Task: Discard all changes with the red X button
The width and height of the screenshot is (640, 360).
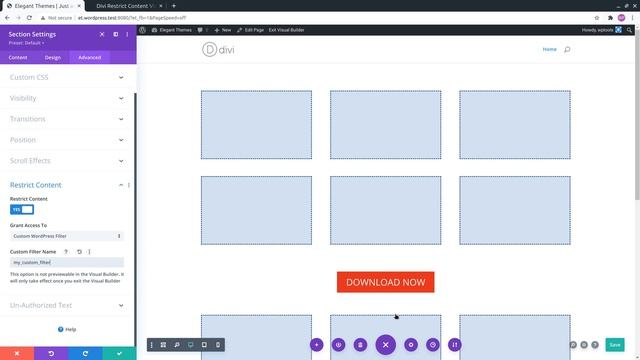Action: pos(17,353)
